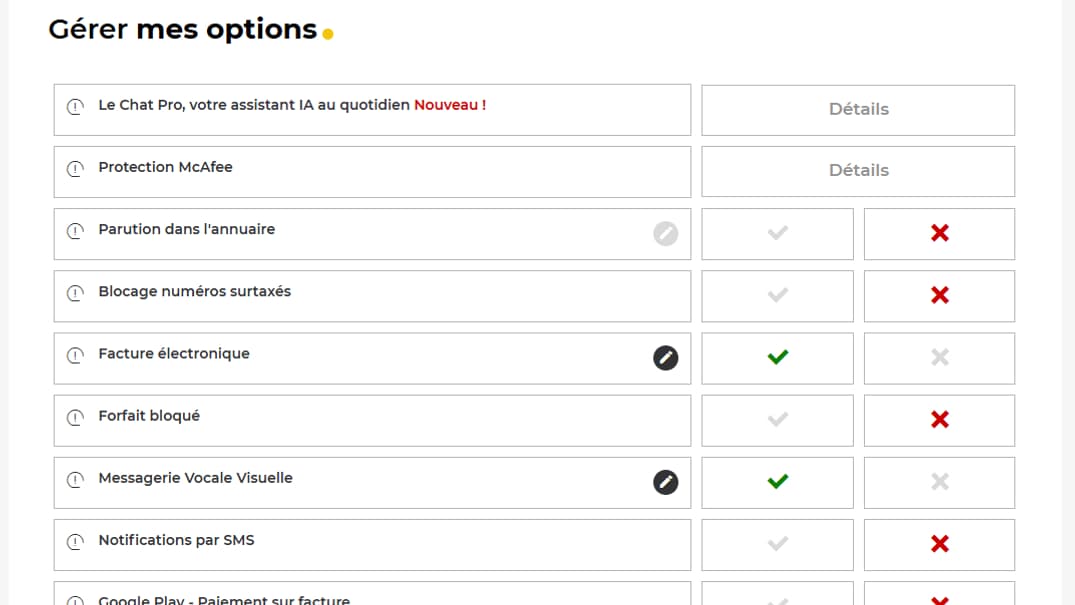Click info icon beside Le Chat Pro
1075x605 pixels.
pyautogui.click(x=75, y=107)
